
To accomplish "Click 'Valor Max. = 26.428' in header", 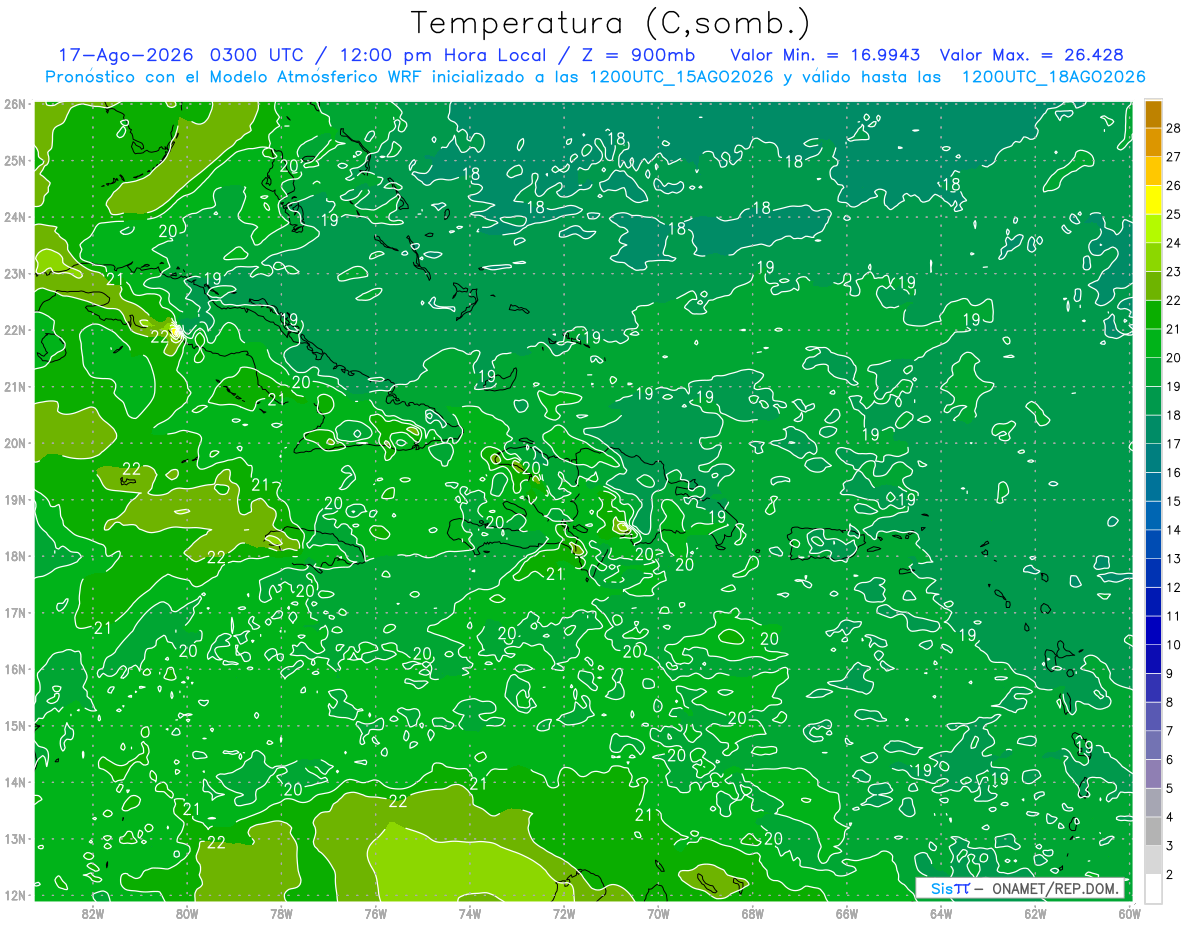I will (x=1031, y=55).
